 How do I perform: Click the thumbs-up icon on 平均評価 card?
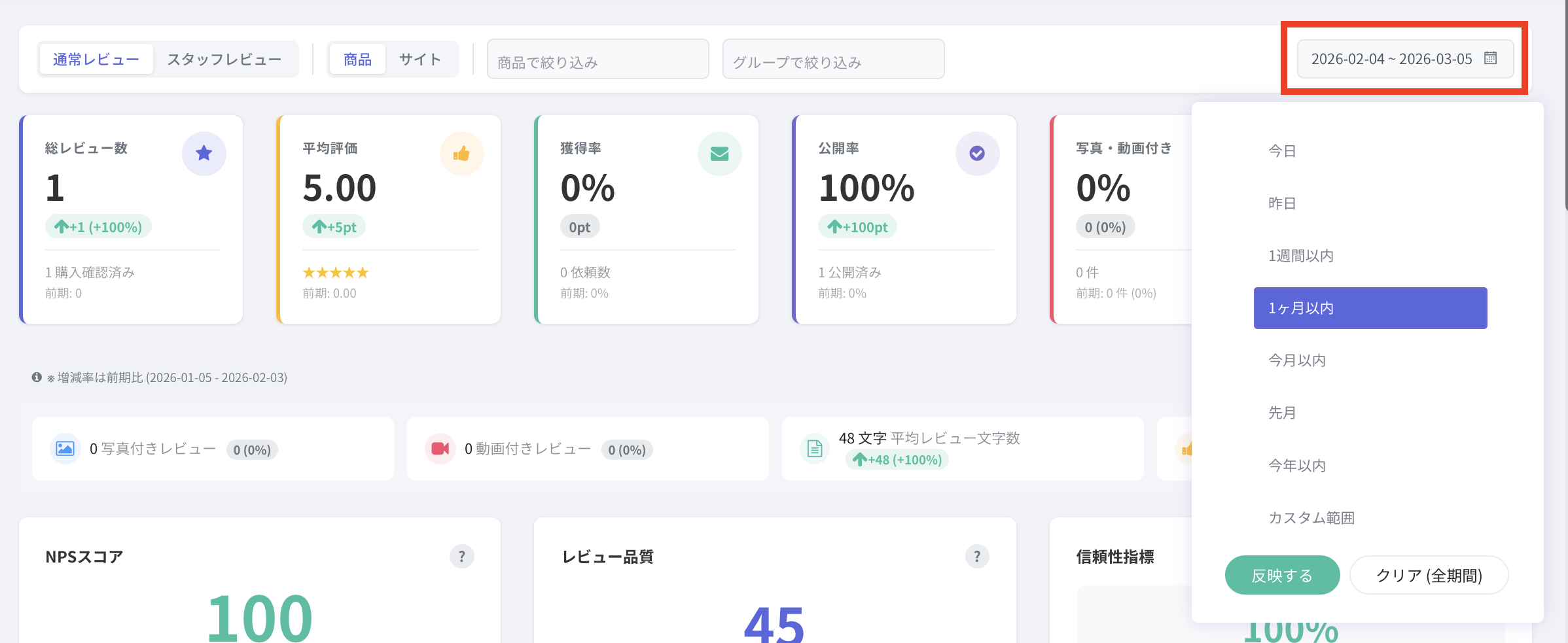click(x=461, y=154)
